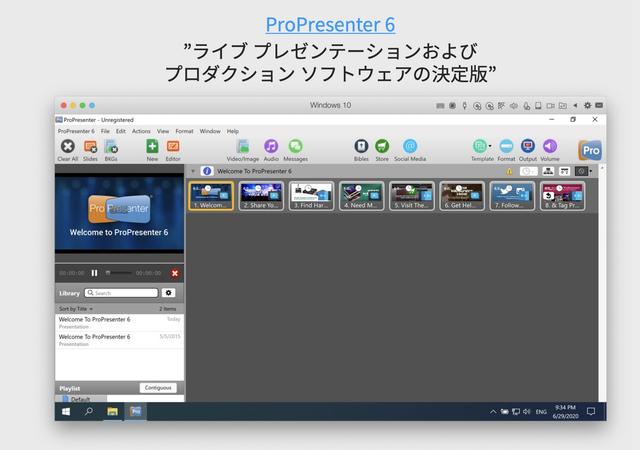Clear backgrounds with the BKGs icon

[x=111, y=146]
